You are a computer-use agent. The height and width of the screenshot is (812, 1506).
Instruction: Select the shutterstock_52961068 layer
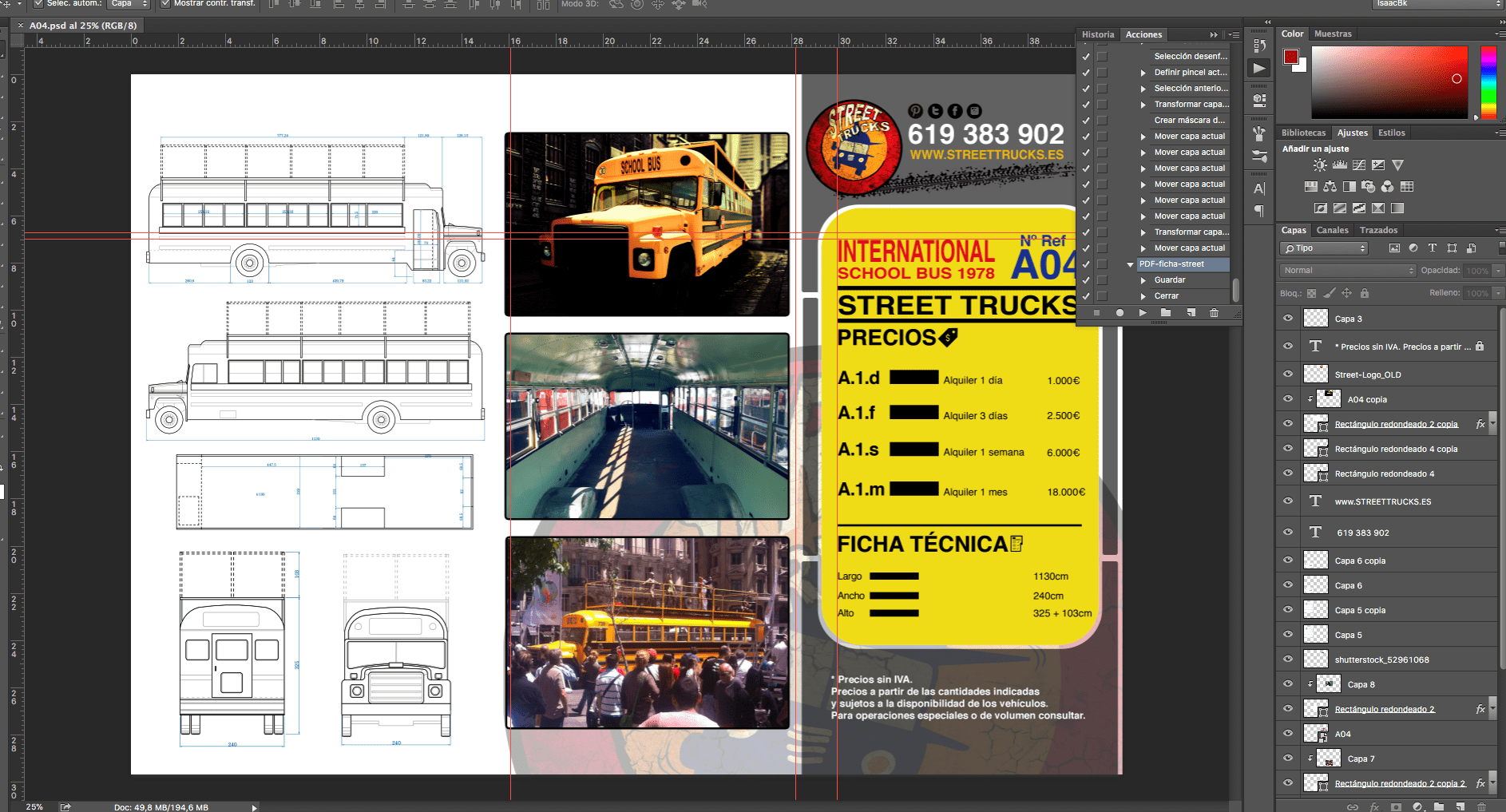(x=1381, y=660)
